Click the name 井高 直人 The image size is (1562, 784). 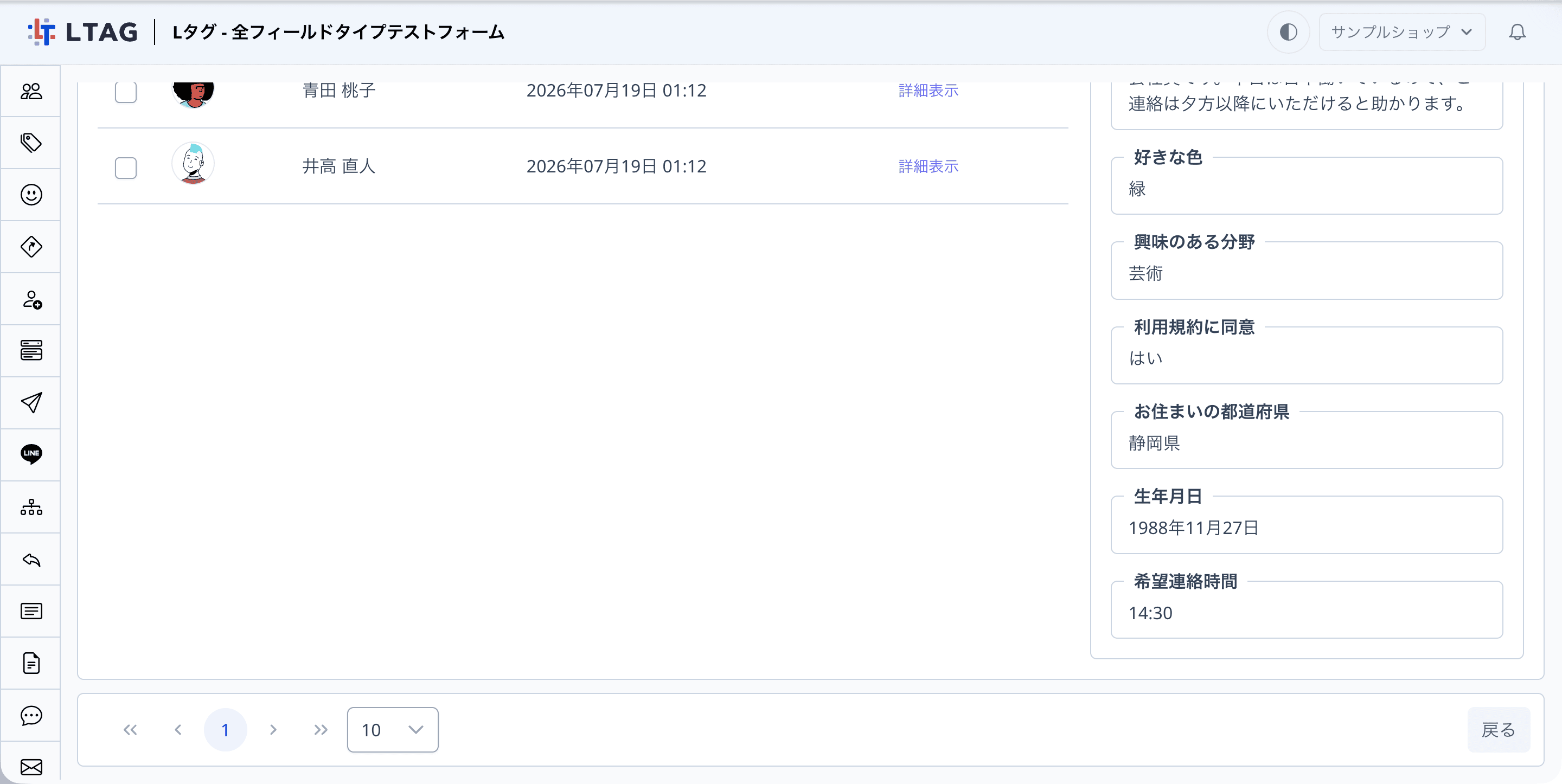[x=339, y=166]
